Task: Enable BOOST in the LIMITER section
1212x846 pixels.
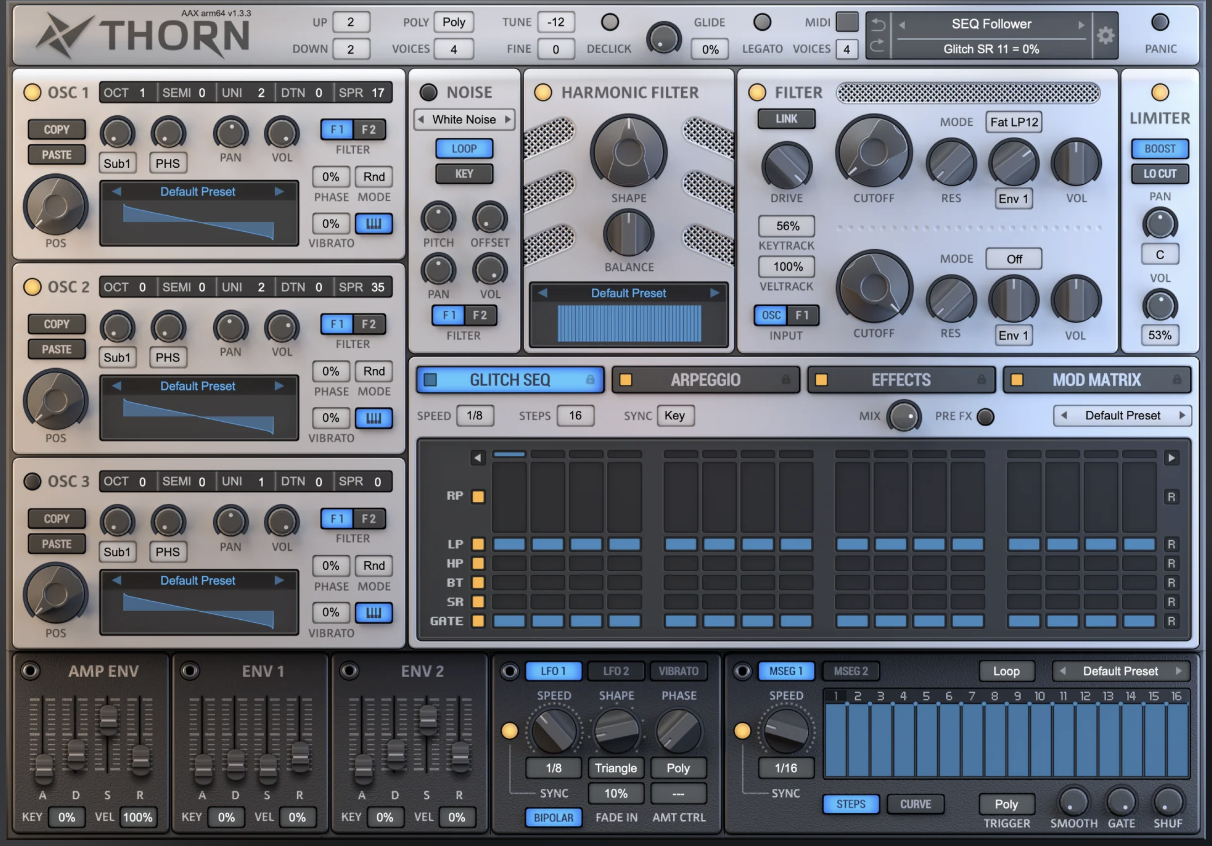Action: pyautogui.click(x=1159, y=148)
